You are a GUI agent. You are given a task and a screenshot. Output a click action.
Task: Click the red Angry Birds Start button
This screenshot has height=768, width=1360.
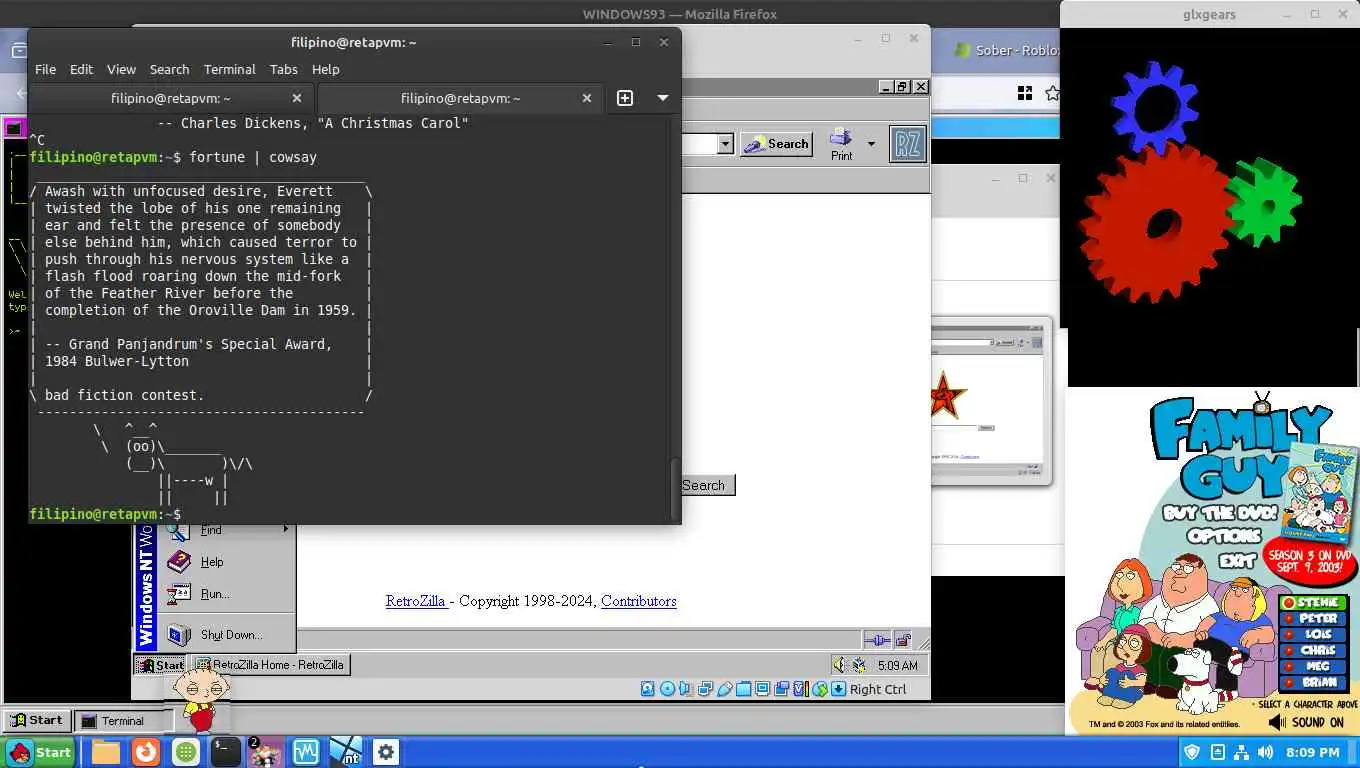[x=40, y=752]
